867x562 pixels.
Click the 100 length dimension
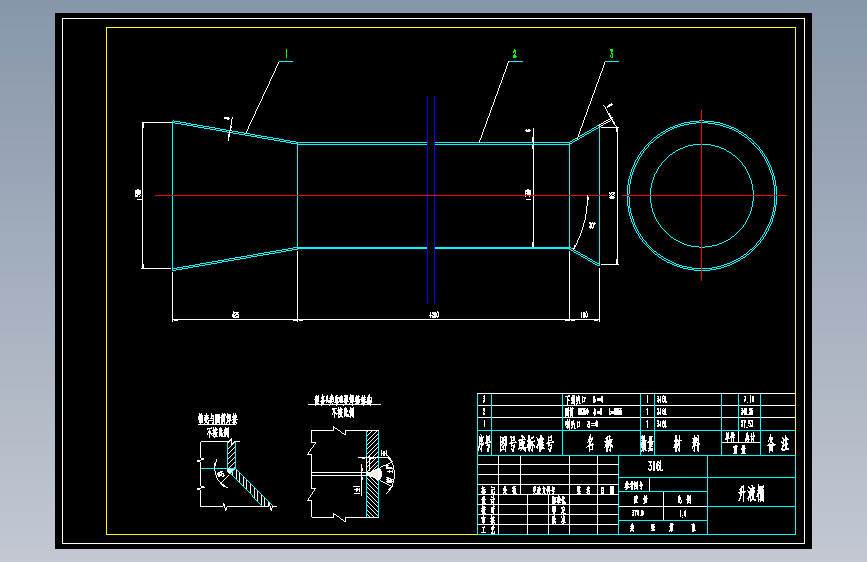coord(584,315)
